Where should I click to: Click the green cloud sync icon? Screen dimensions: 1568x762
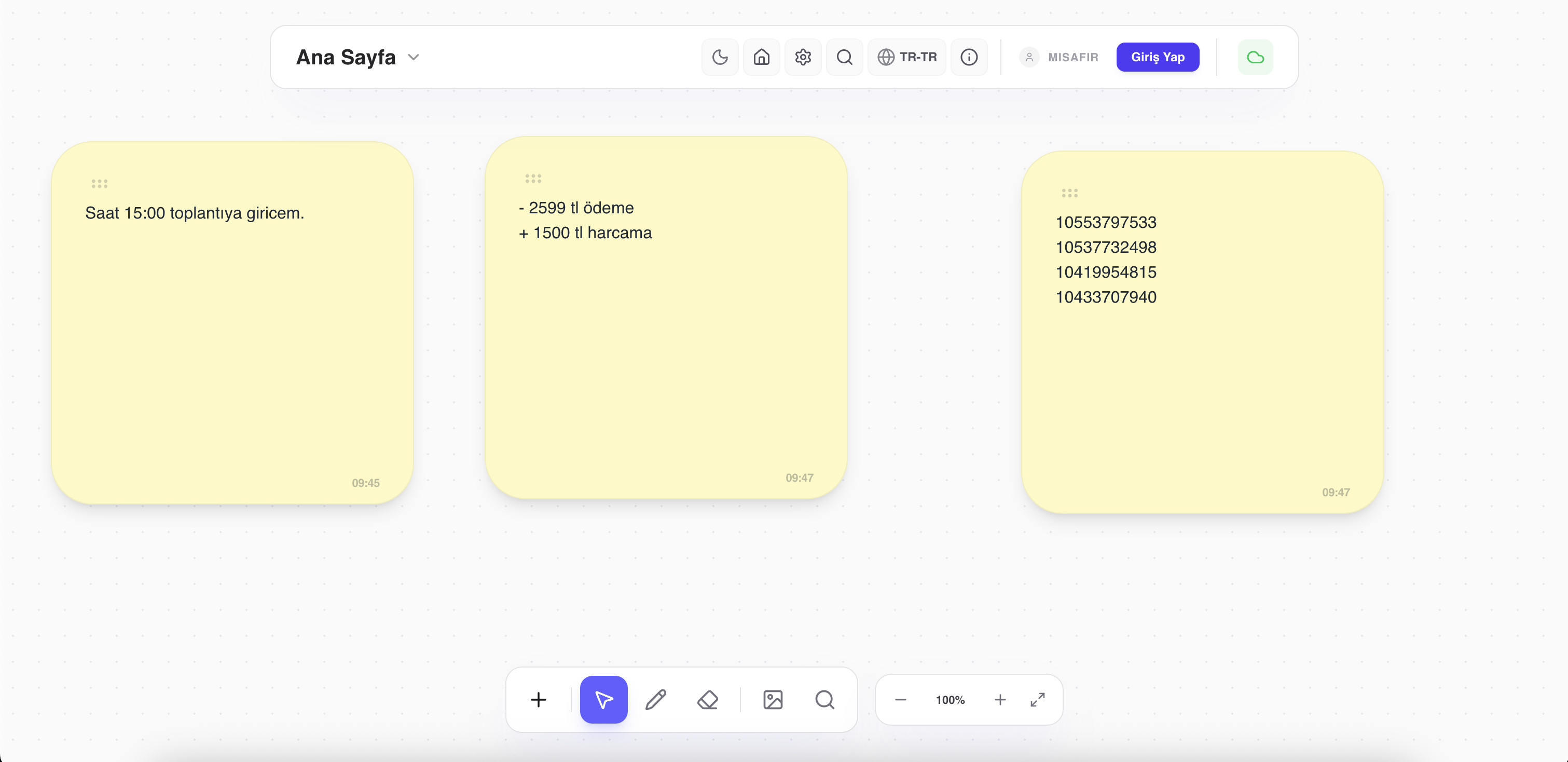pyautogui.click(x=1255, y=57)
